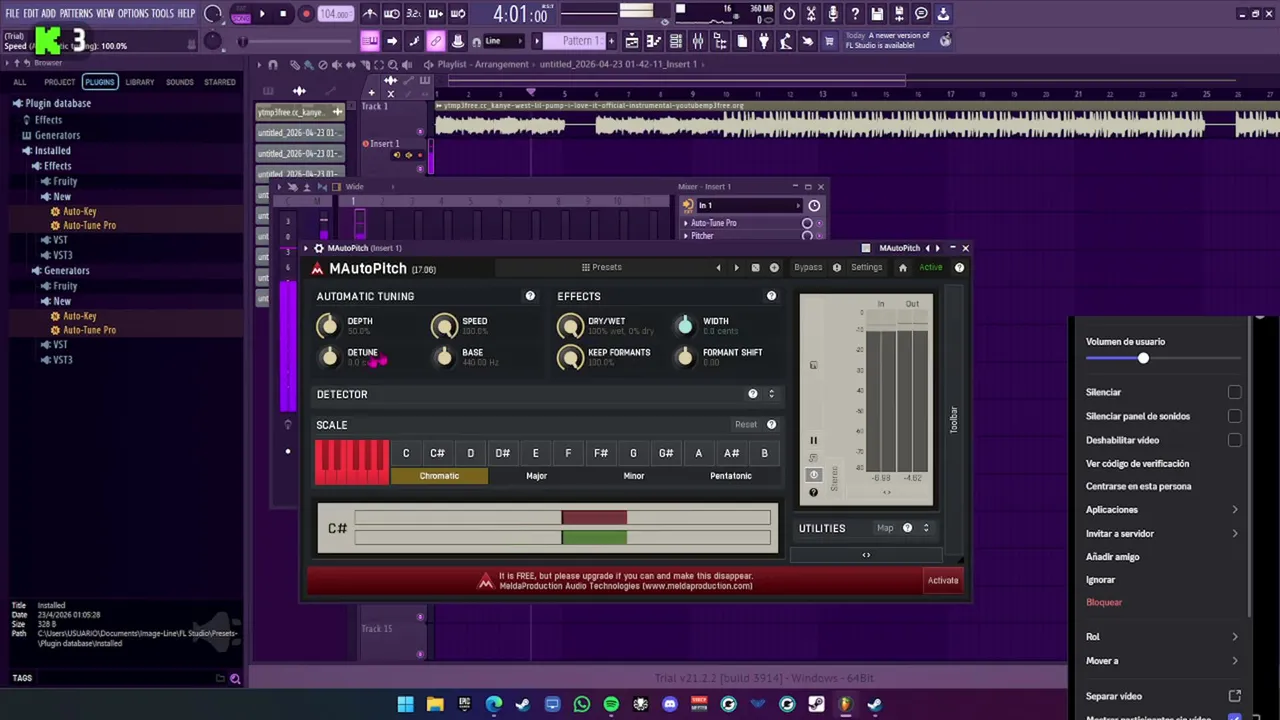Select the Chromatic scale preset

[439, 476]
